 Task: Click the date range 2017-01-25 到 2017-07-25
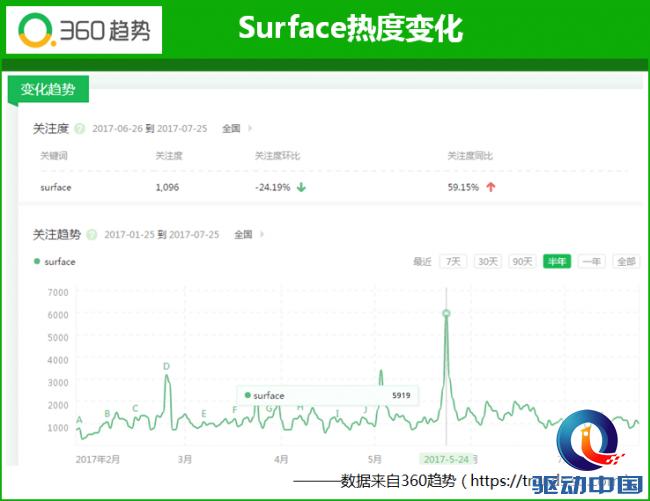[162, 235]
